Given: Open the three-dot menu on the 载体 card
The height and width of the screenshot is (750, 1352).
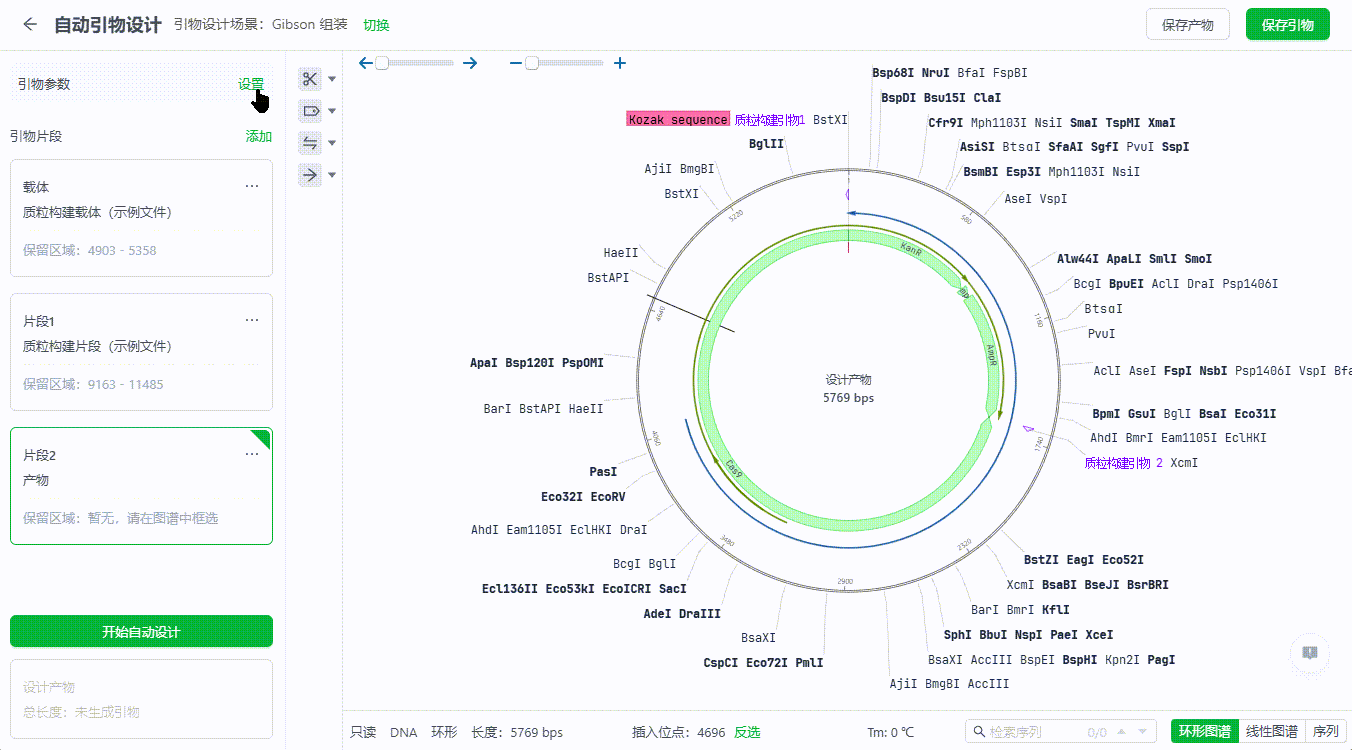Looking at the screenshot, I should pyautogui.click(x=252, y=186).
